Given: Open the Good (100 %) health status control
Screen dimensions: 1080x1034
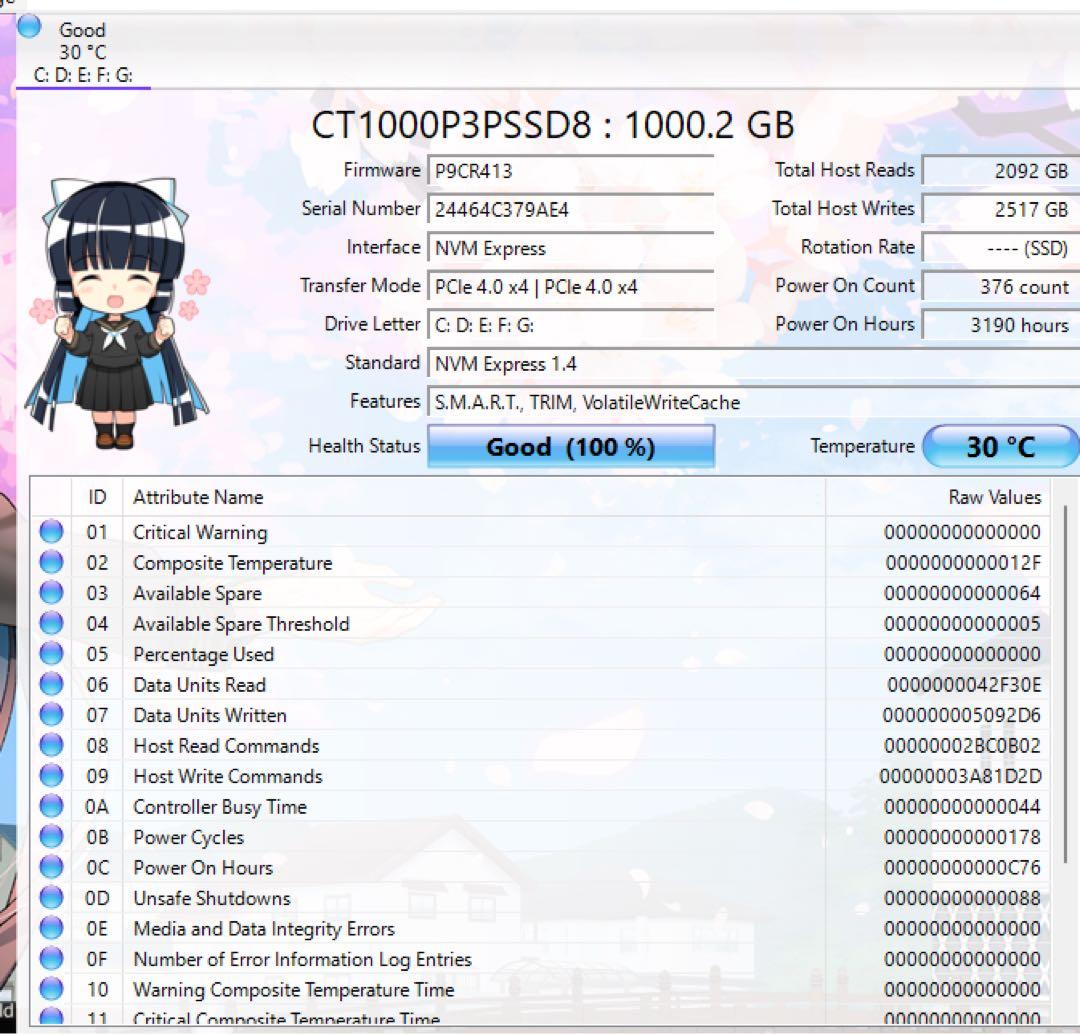Looking at the screenshot, I should coord(571,446).
